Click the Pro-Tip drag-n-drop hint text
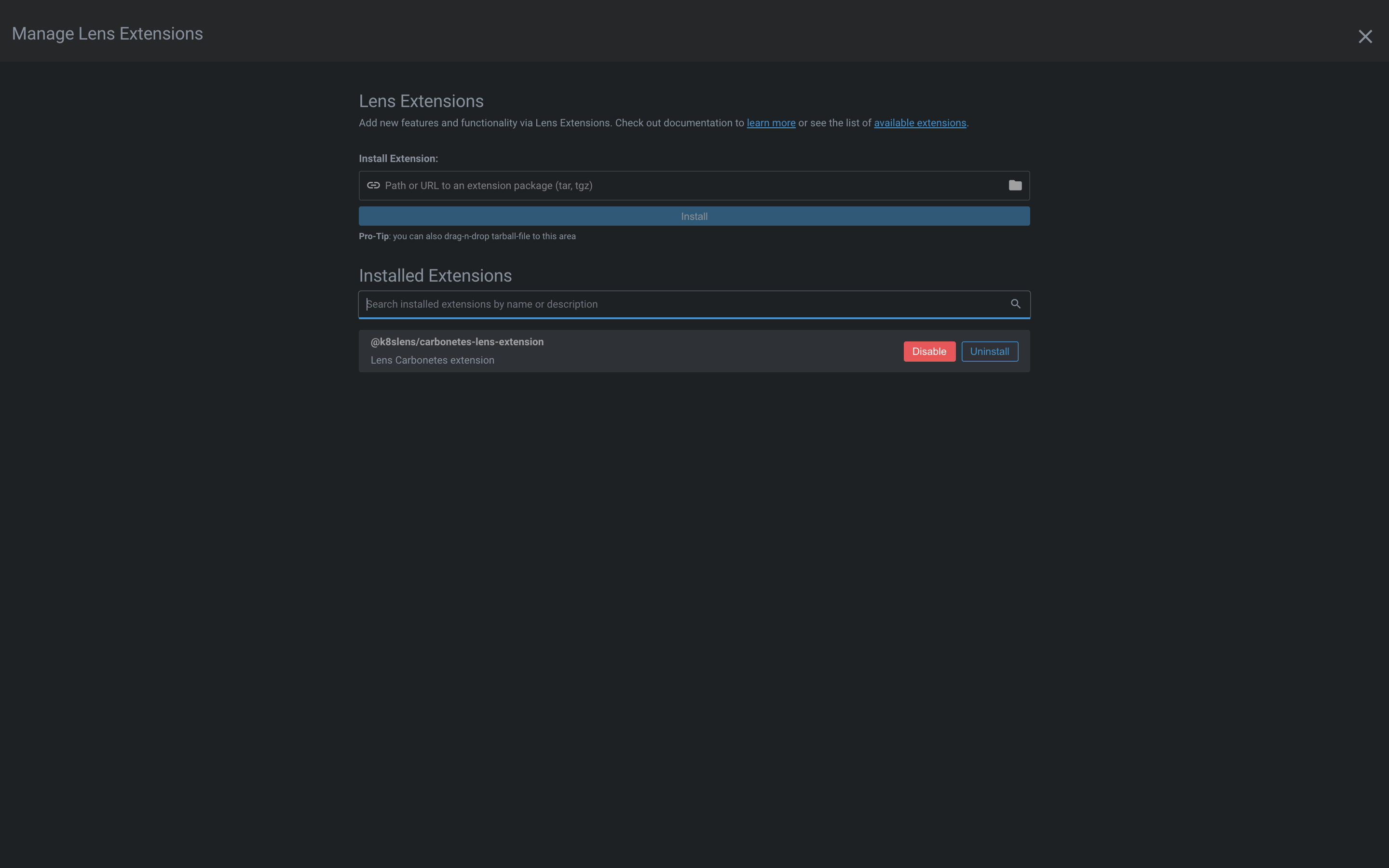Screen dimensions: 1389x868 pyautogui.click(x=467, y=236)
